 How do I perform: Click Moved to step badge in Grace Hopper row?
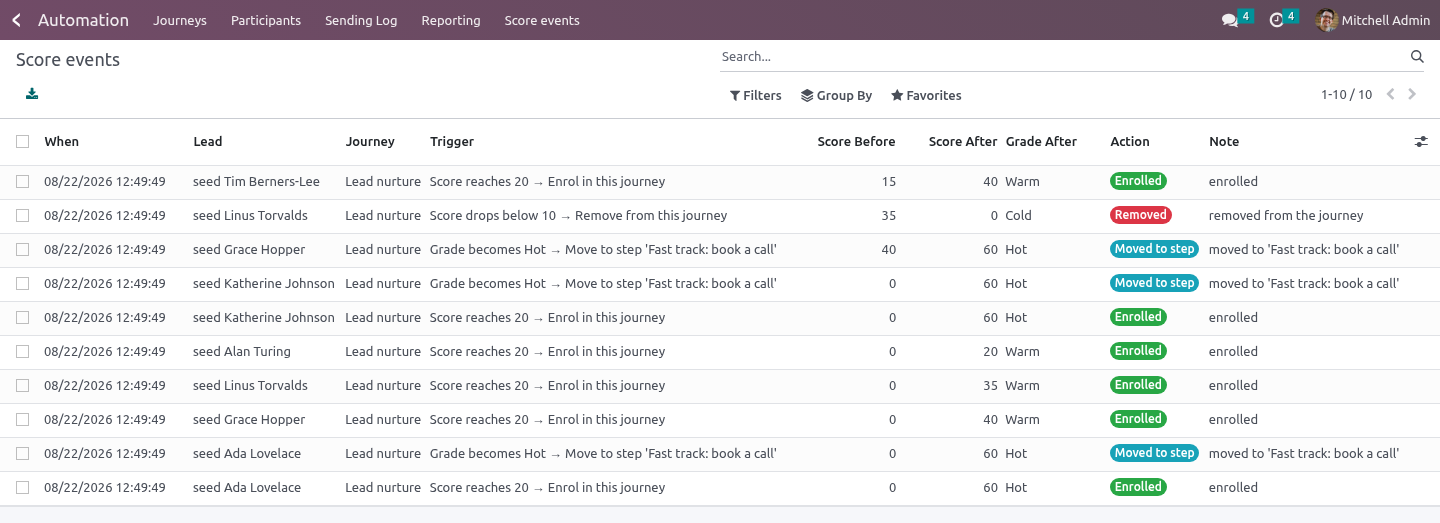[x=1154, y=249]
